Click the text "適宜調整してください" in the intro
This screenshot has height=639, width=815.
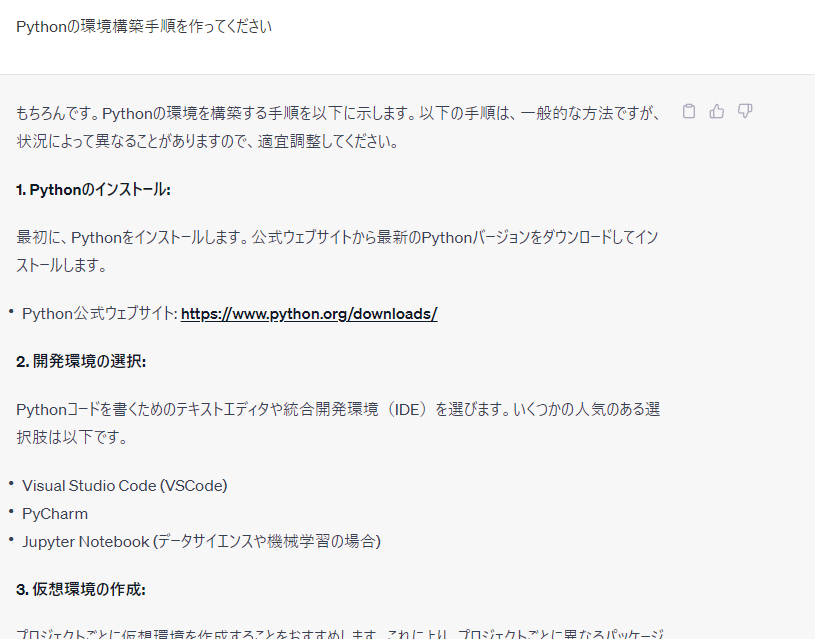318,142
